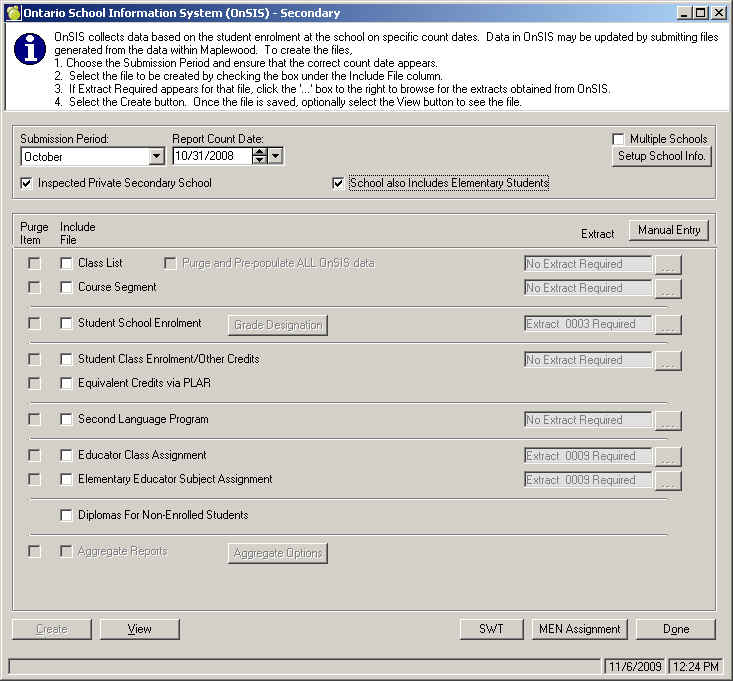
Task: Uncheck Inspected Private Secondary School
Action: (27, 184)
